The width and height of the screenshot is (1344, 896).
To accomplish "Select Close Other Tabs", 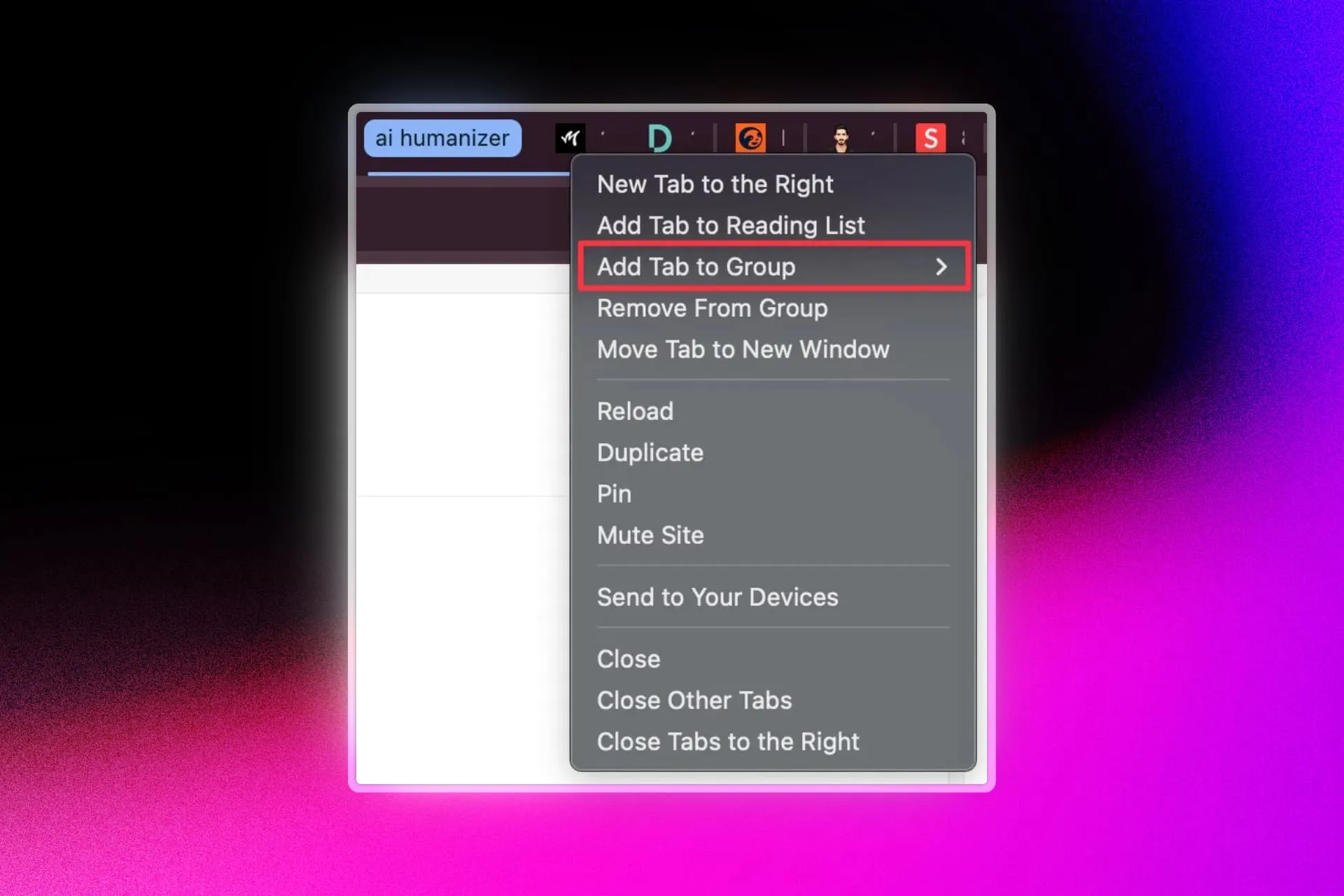I will point(694,700).
